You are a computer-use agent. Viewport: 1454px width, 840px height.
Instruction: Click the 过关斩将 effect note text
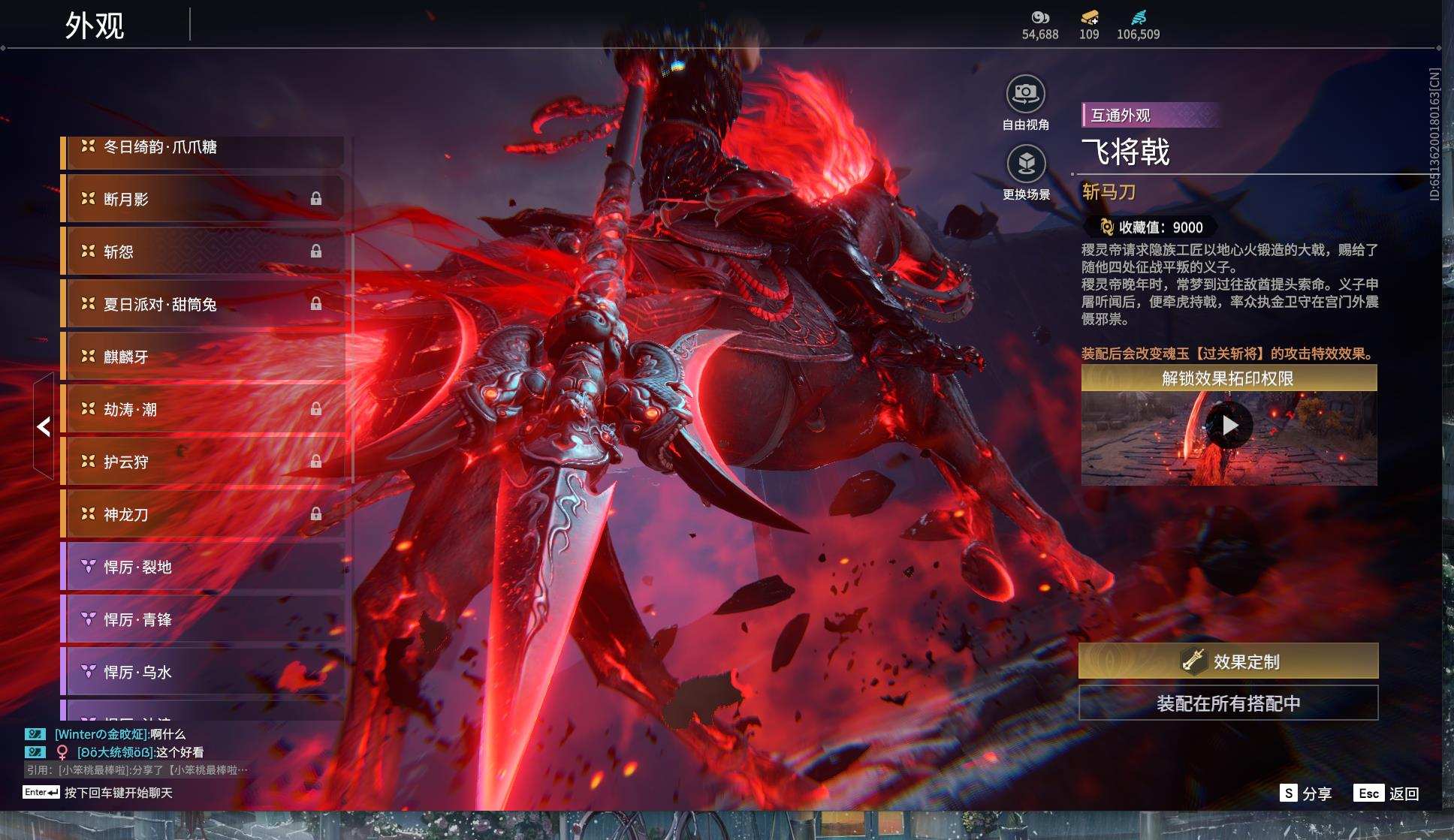coord(1228,354)
